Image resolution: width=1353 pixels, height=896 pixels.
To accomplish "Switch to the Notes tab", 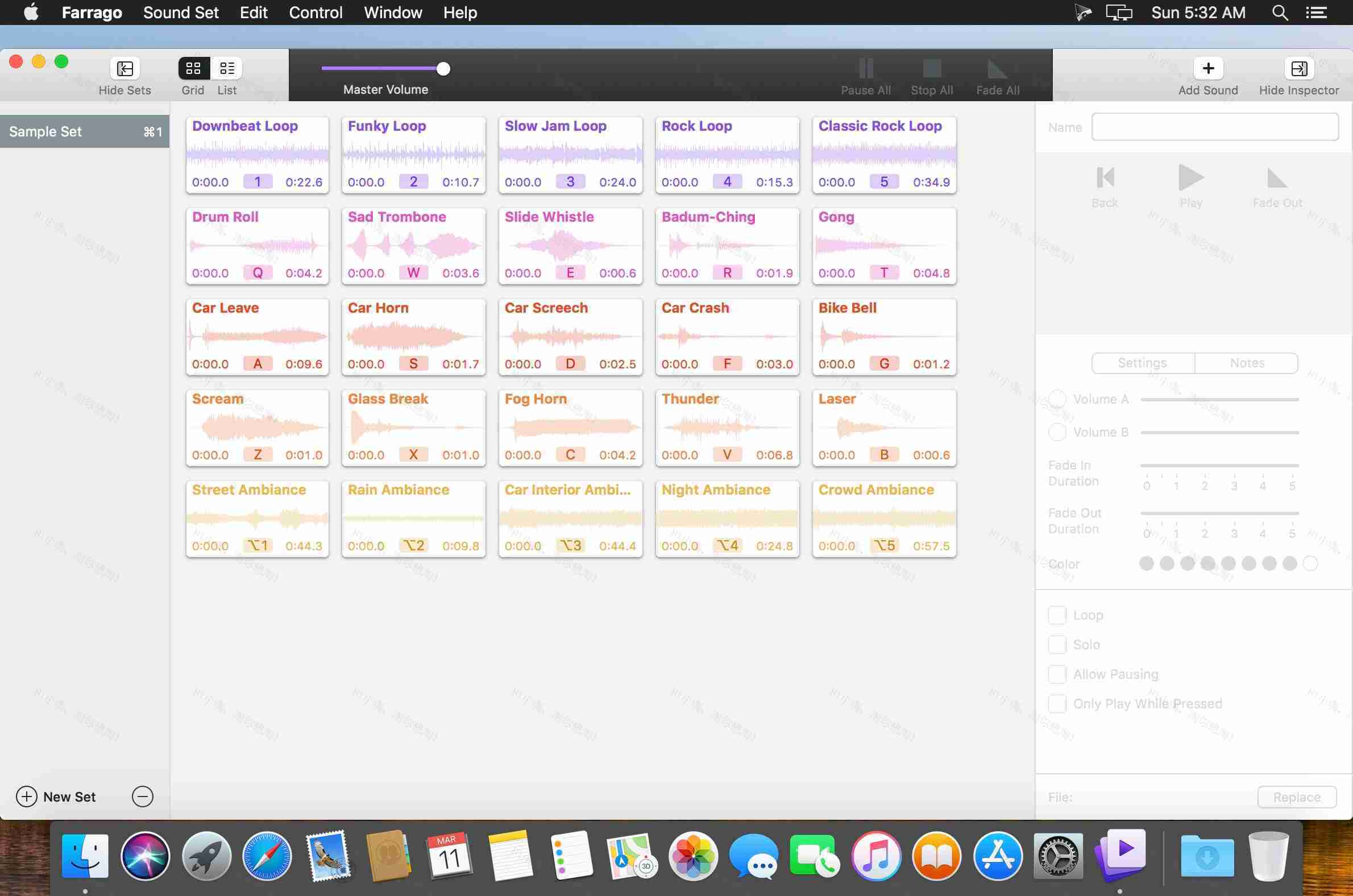I will [x=1247, y=363].
